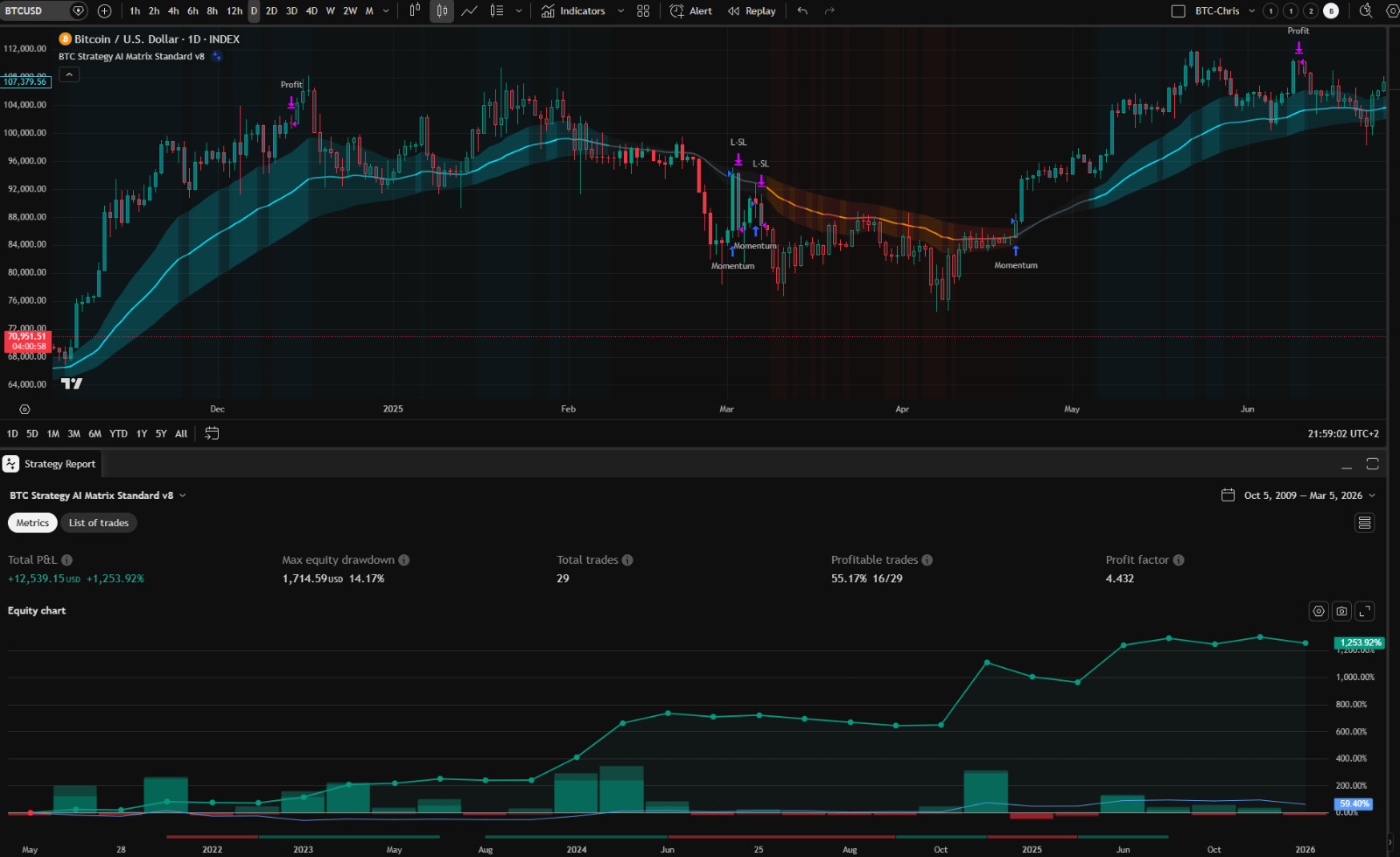Open chart settings hexagon icon
This screenshot has height=857, width=1400.
click(1392, 11)
